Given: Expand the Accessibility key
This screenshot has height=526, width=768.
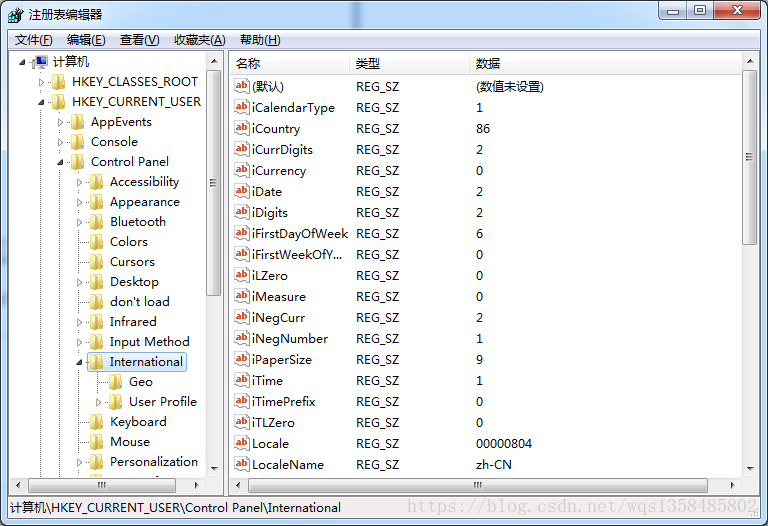Looking at the screenshot, I should coord(79,182).
